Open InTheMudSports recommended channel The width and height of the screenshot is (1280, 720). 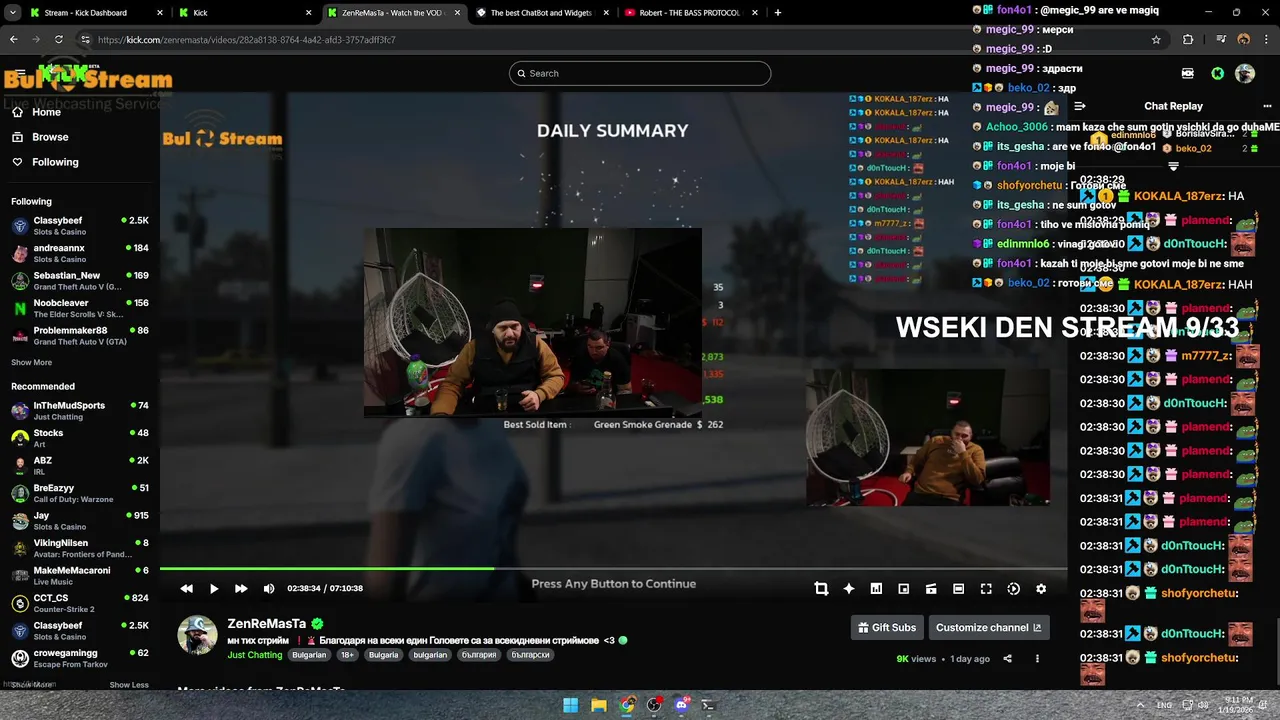(x=80, y=410)
